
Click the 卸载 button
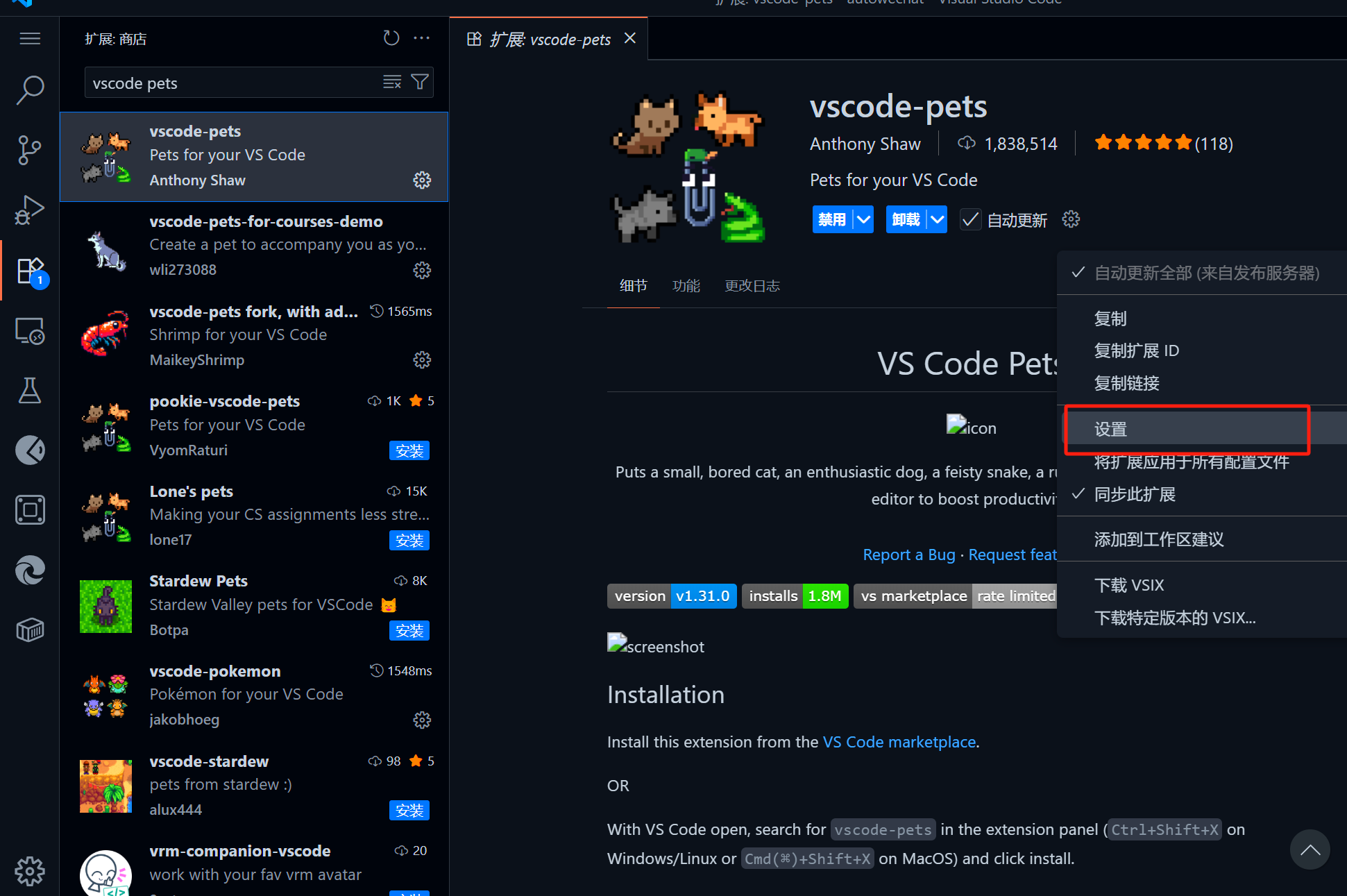point(906,220)
